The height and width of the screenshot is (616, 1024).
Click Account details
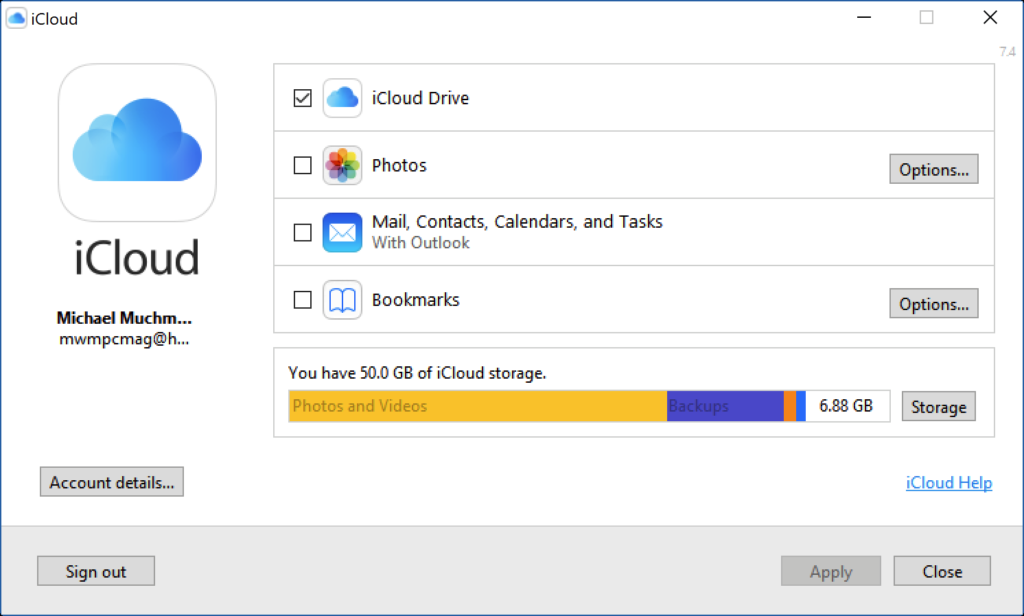[x=111, y=481]
